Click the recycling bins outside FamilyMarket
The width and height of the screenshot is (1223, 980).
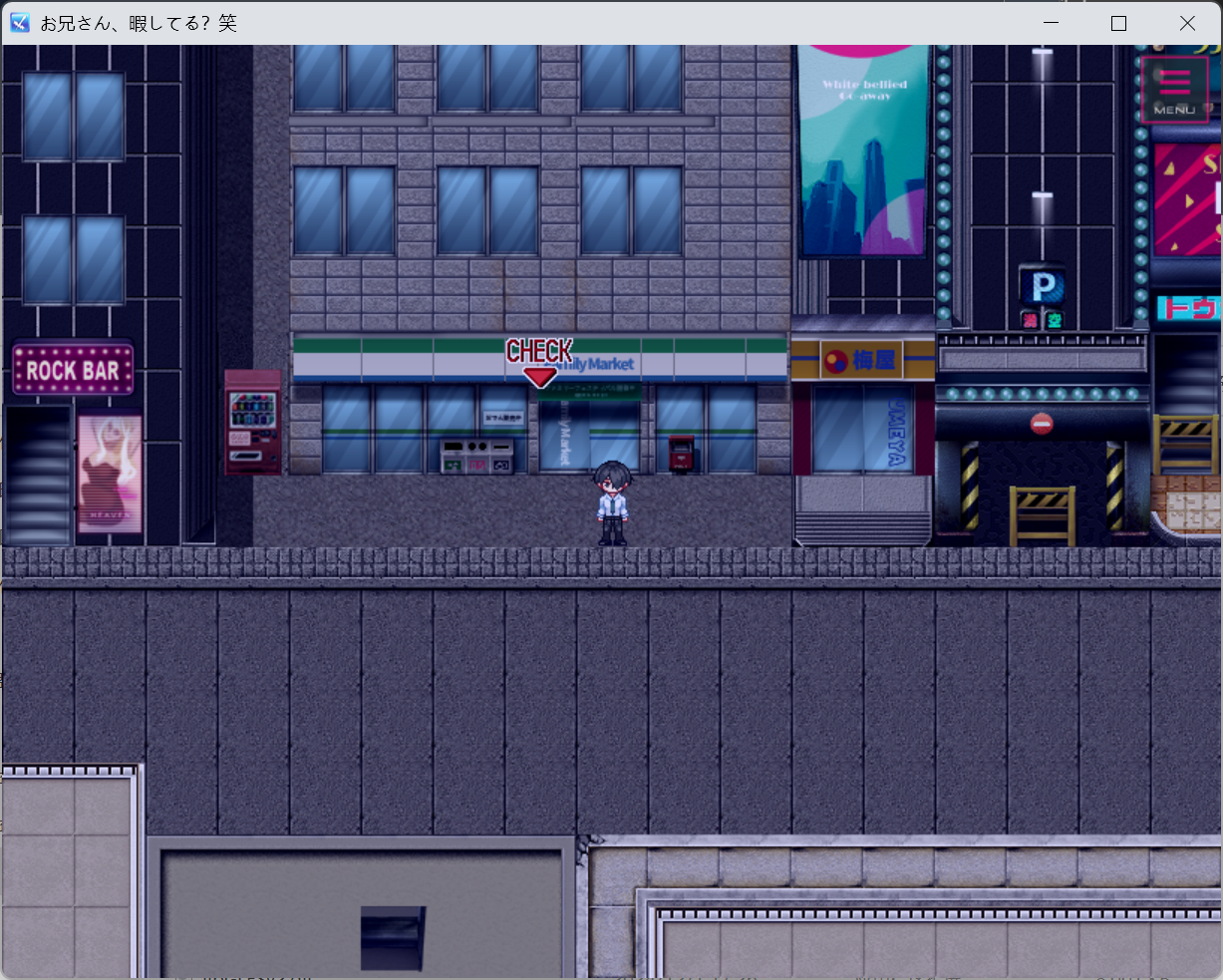point(476,456)
